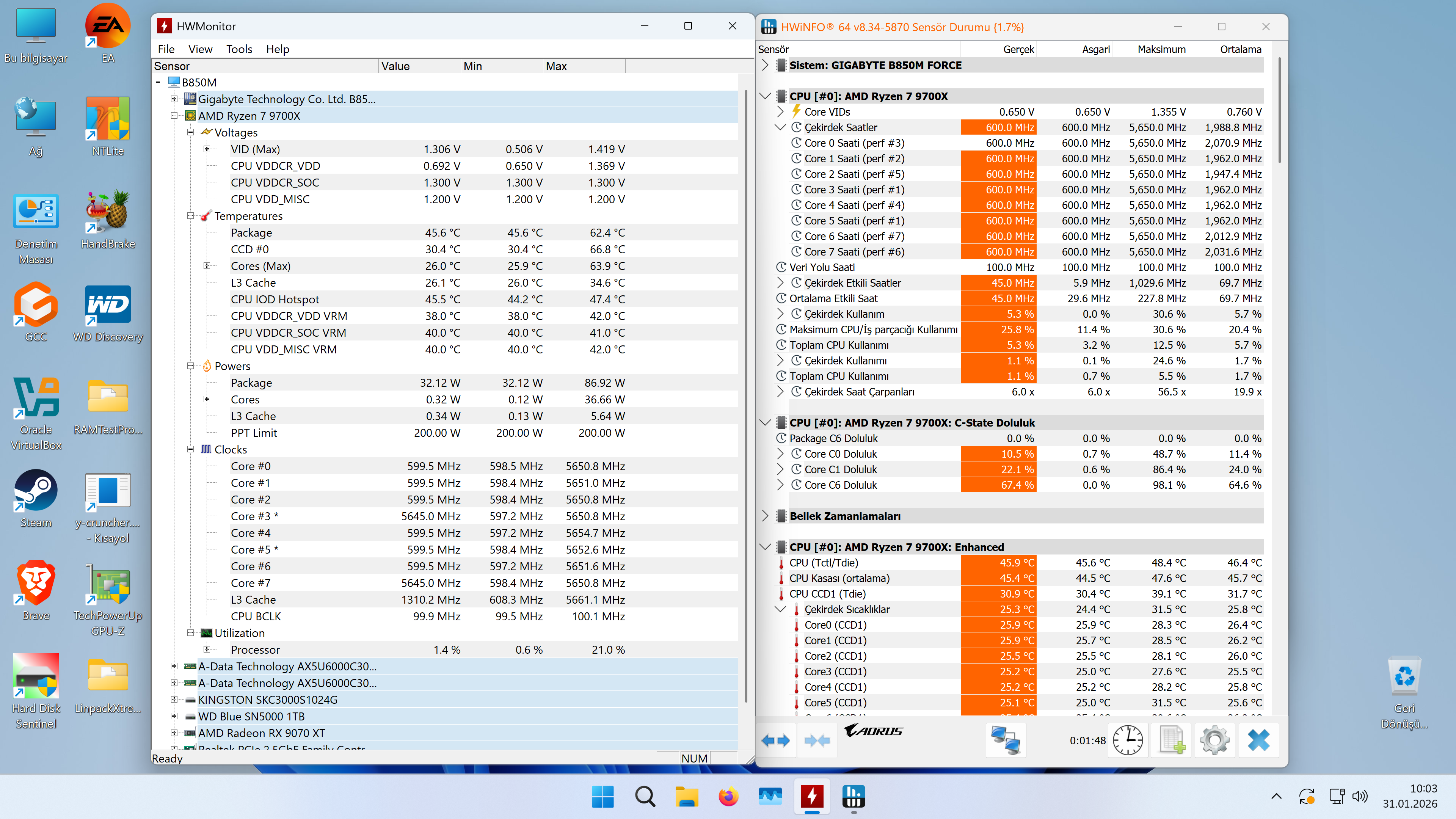Collapse Voltages section in HWMonitor
This screenshot has width=1456, height=819.
pyautogui.click(x=191, y=132)
